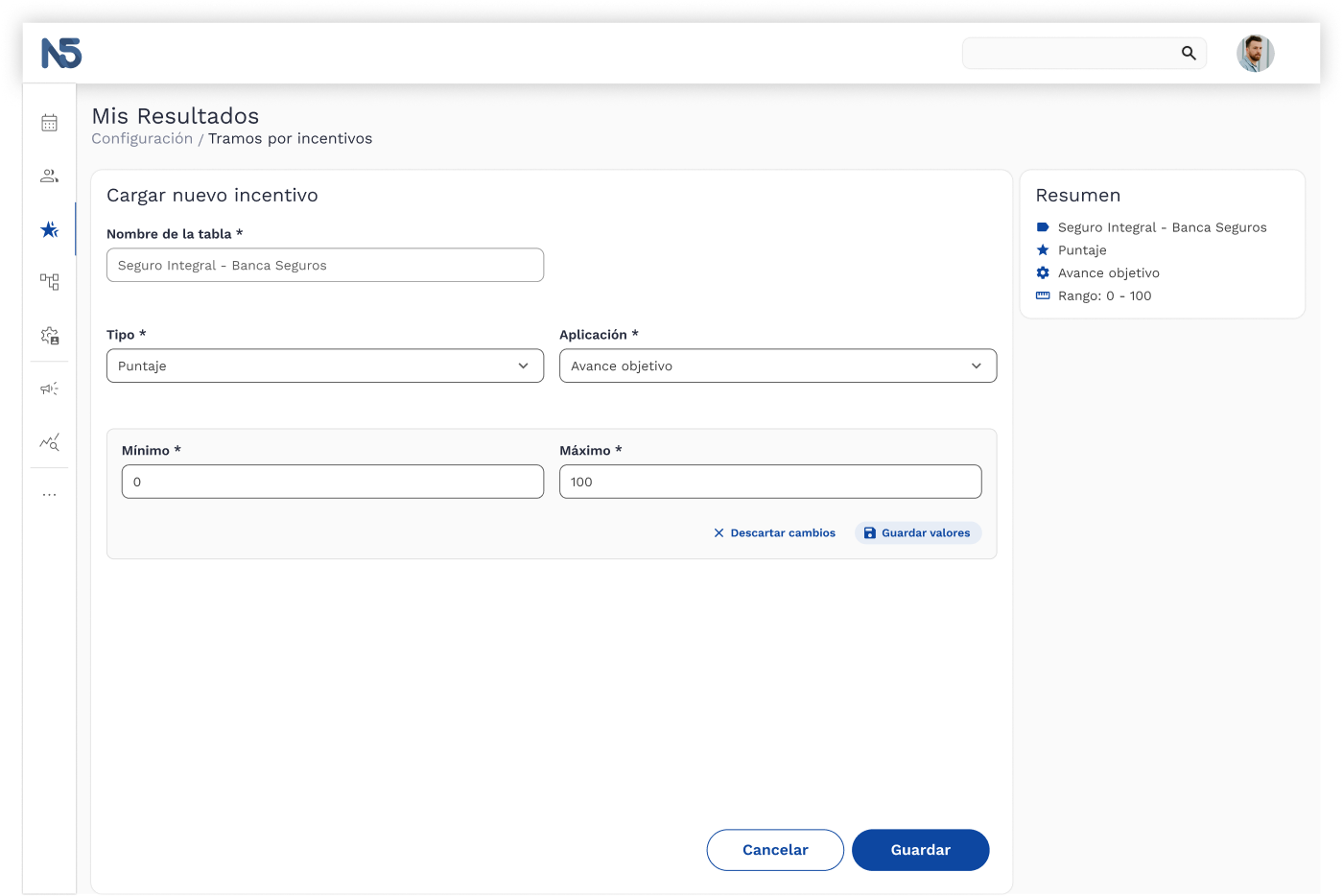Click the 'Cargar nuevo incentivo' heading
Image resolution: width=1343 pixels, height=896 pixels.
(212, 195)
